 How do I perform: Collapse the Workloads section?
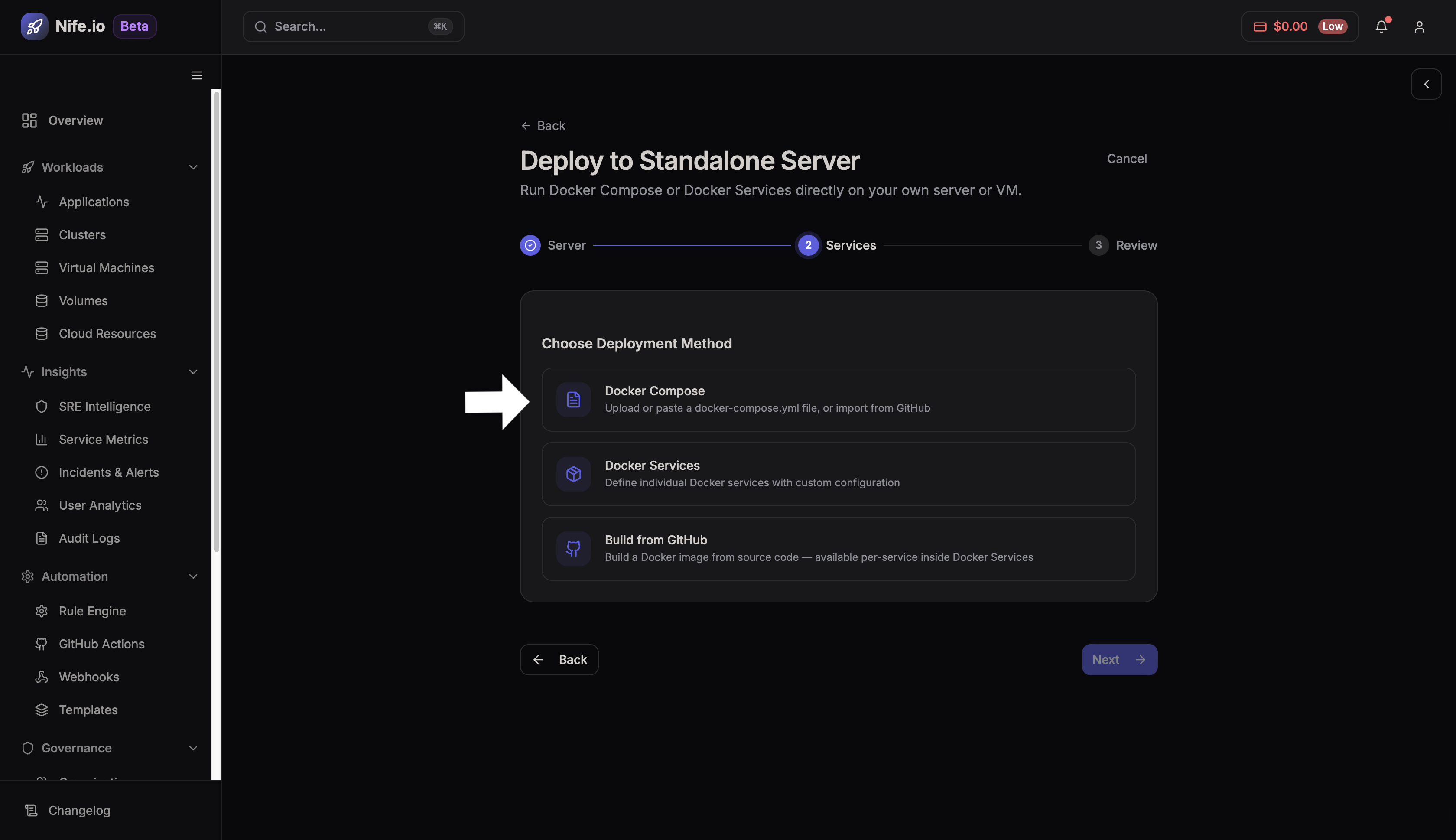point(192,167)
